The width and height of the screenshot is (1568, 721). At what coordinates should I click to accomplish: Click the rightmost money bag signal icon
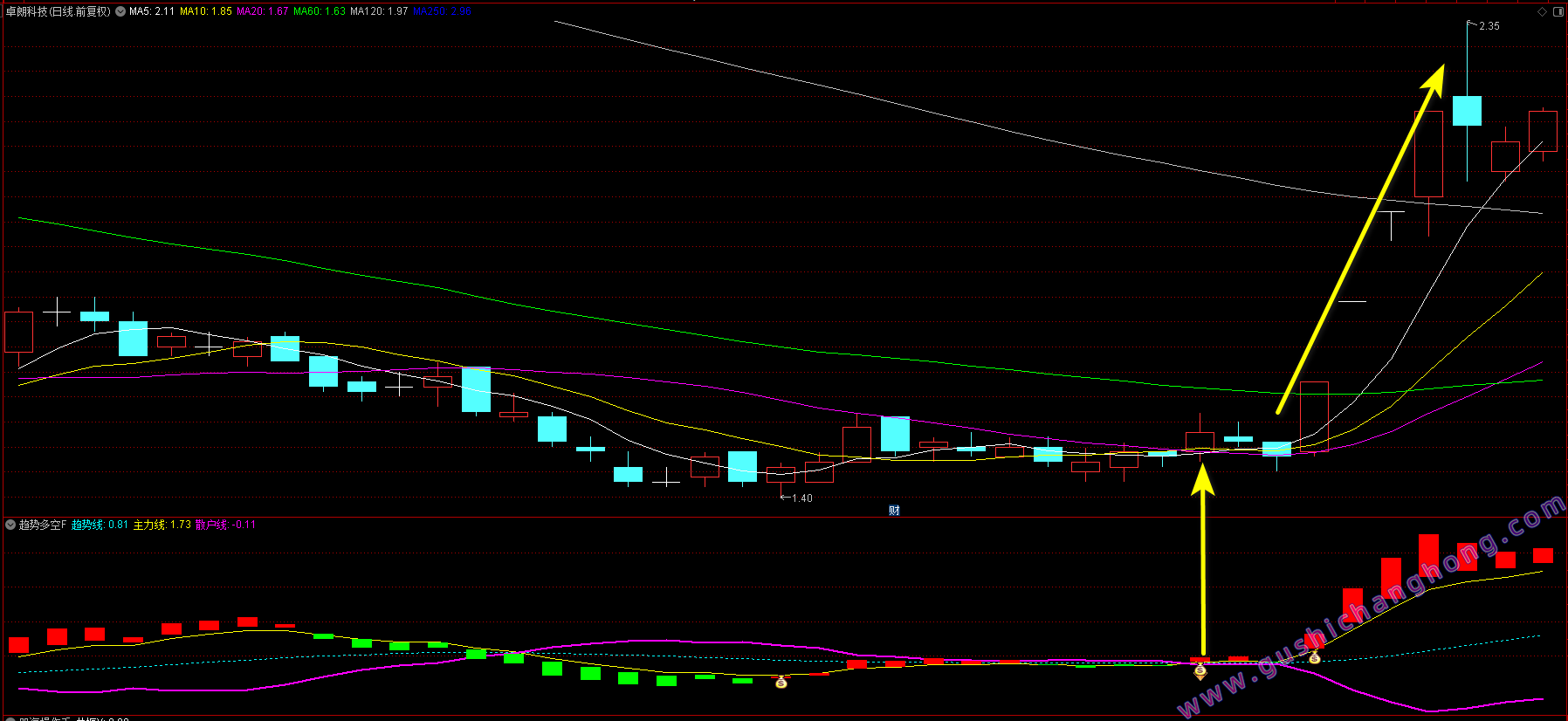(x=1314, y=657)
